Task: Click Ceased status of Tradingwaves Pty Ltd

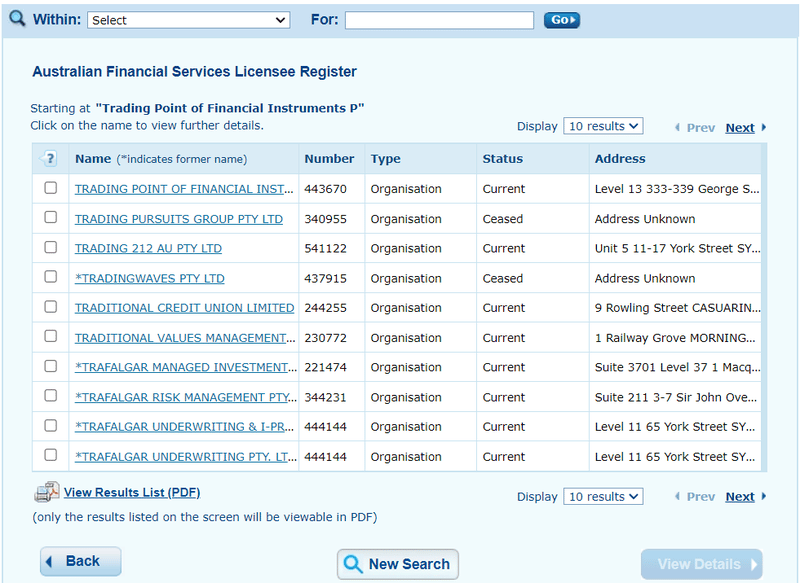Action: pyautogui.click(x=503, y=278)
